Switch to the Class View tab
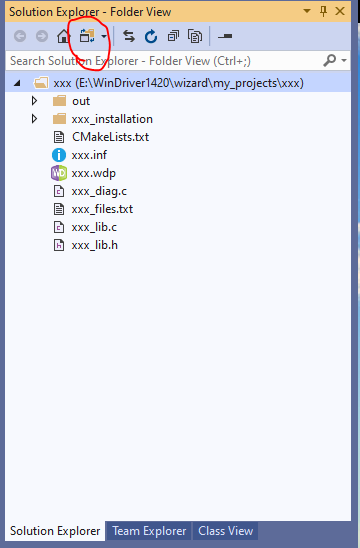Screen dimensions: 360x548 pos(225,531)
